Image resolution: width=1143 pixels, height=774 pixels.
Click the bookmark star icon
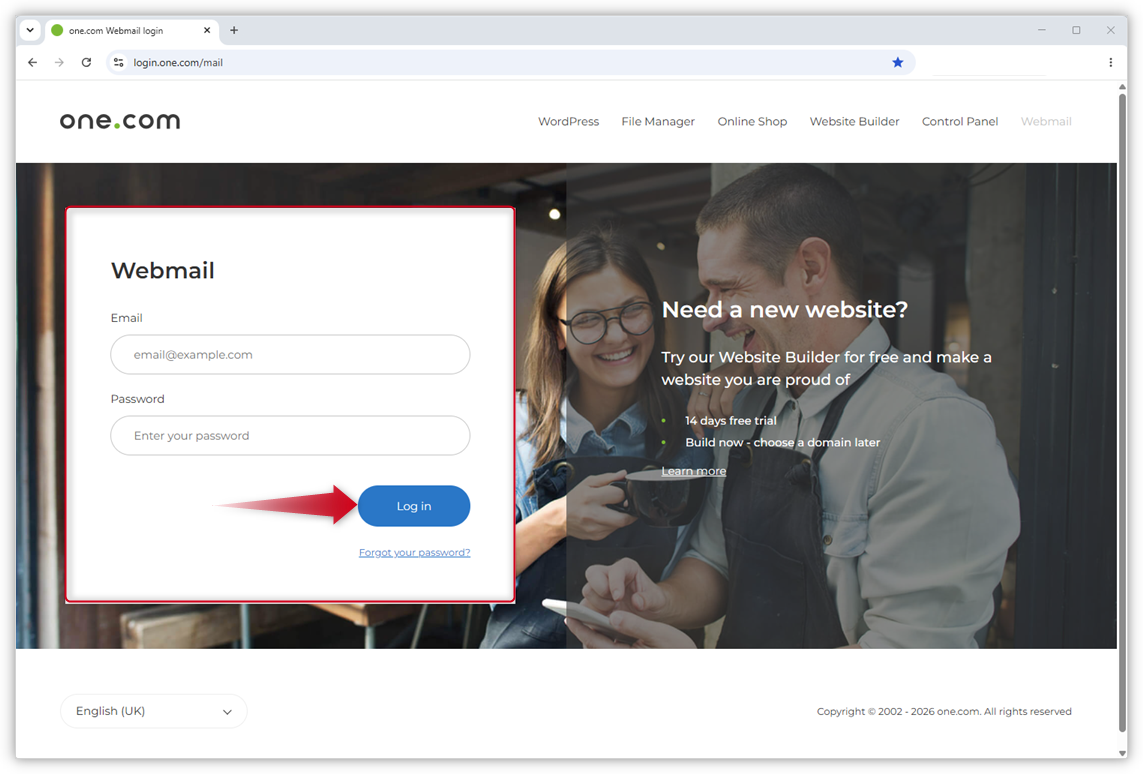897,63
